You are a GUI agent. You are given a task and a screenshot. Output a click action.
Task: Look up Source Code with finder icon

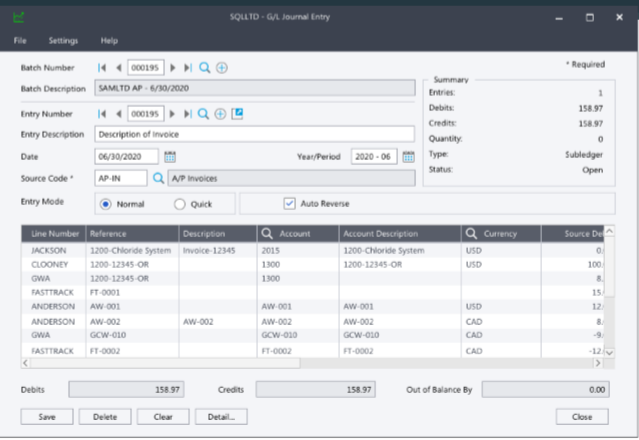(156, 178)
